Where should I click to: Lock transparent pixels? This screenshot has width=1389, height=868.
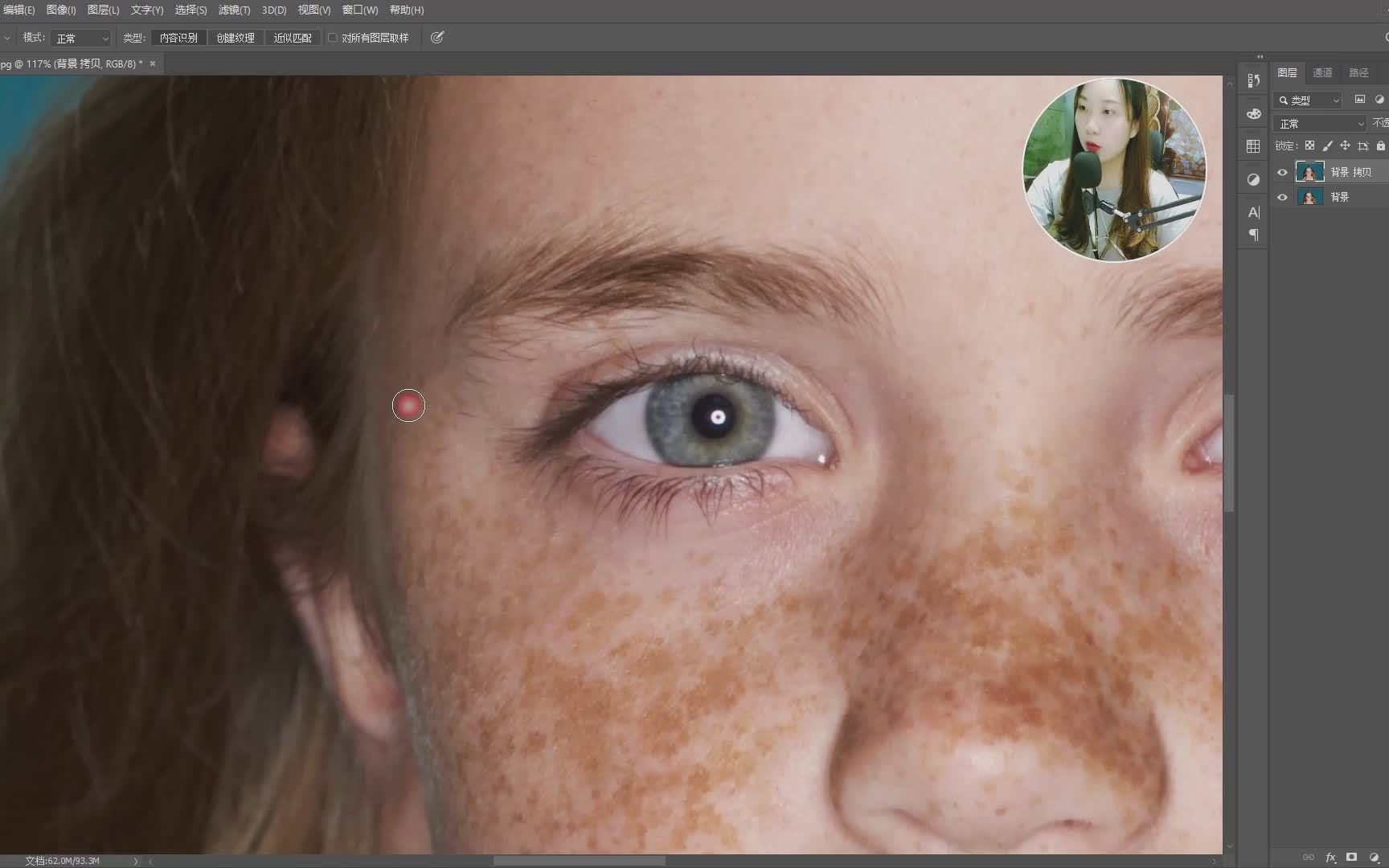[x=1309, y=146]
